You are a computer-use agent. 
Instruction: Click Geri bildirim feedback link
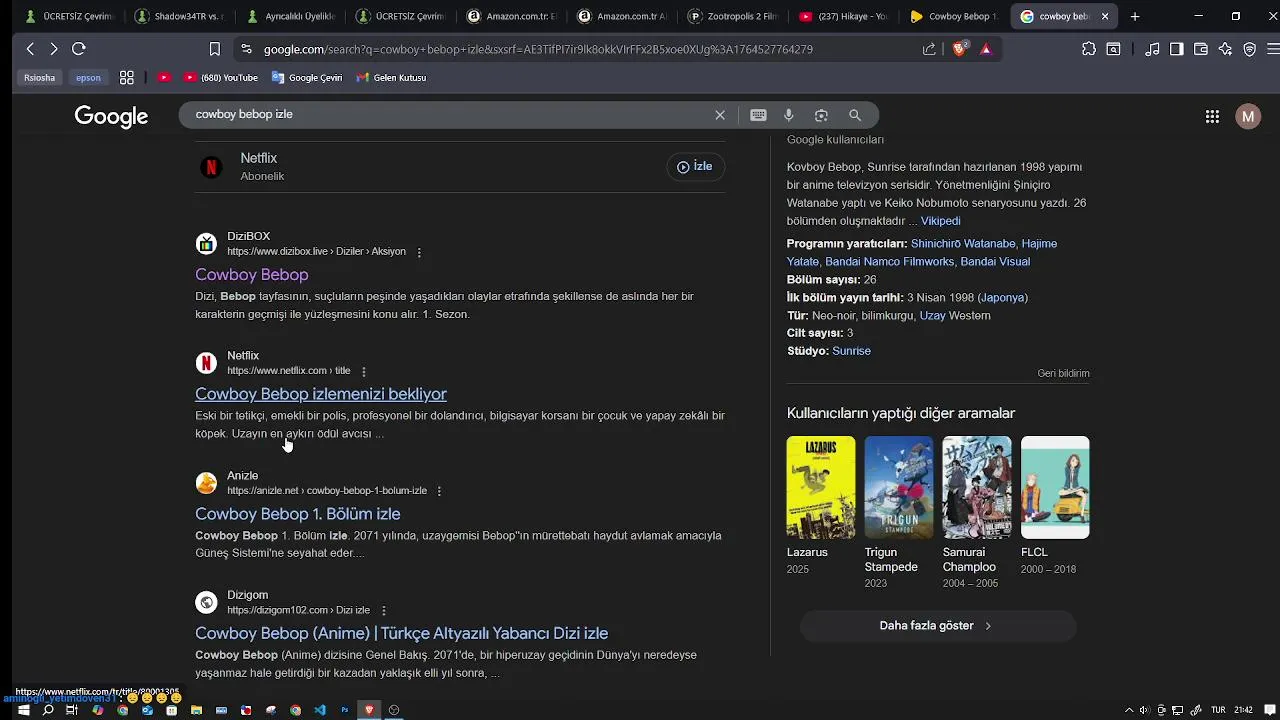(1063, 373)
